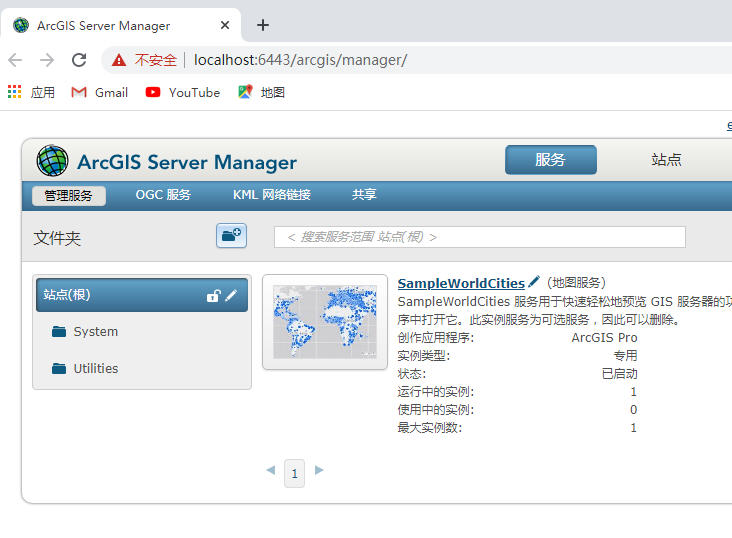Viewport: 732px width, 538px height.
Task: Open the YouTube bookmark
Action: pyautogui.click(x=183, y=92)
